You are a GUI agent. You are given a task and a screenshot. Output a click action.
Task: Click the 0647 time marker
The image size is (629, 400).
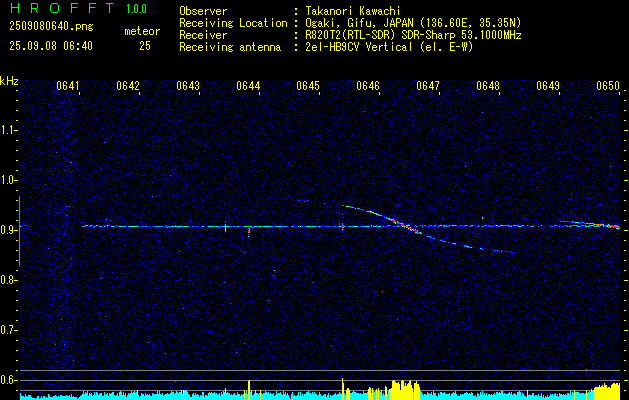[x=428, y=86]
